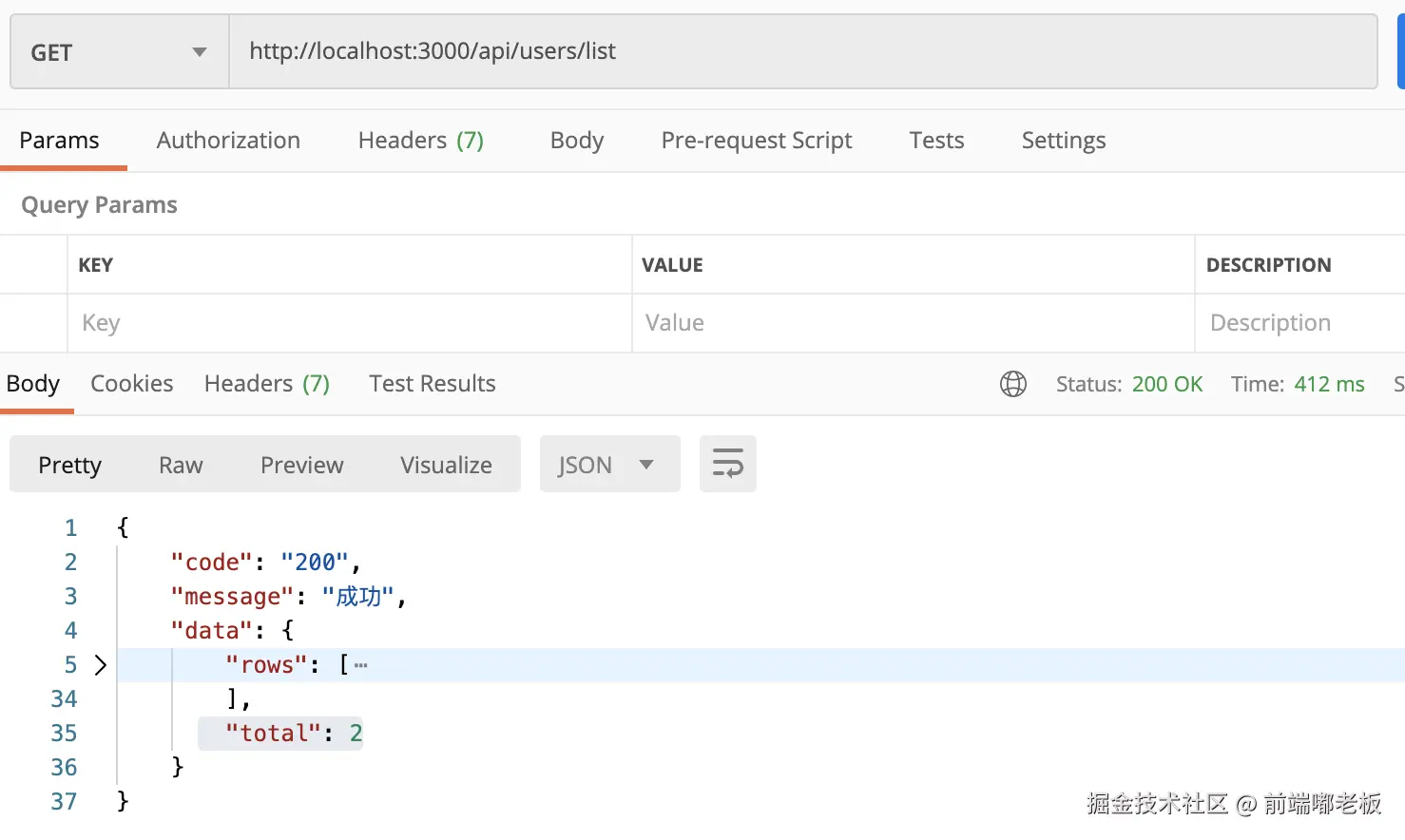
Task: Open the JSON format dropdown
Action: pos(608,465)
